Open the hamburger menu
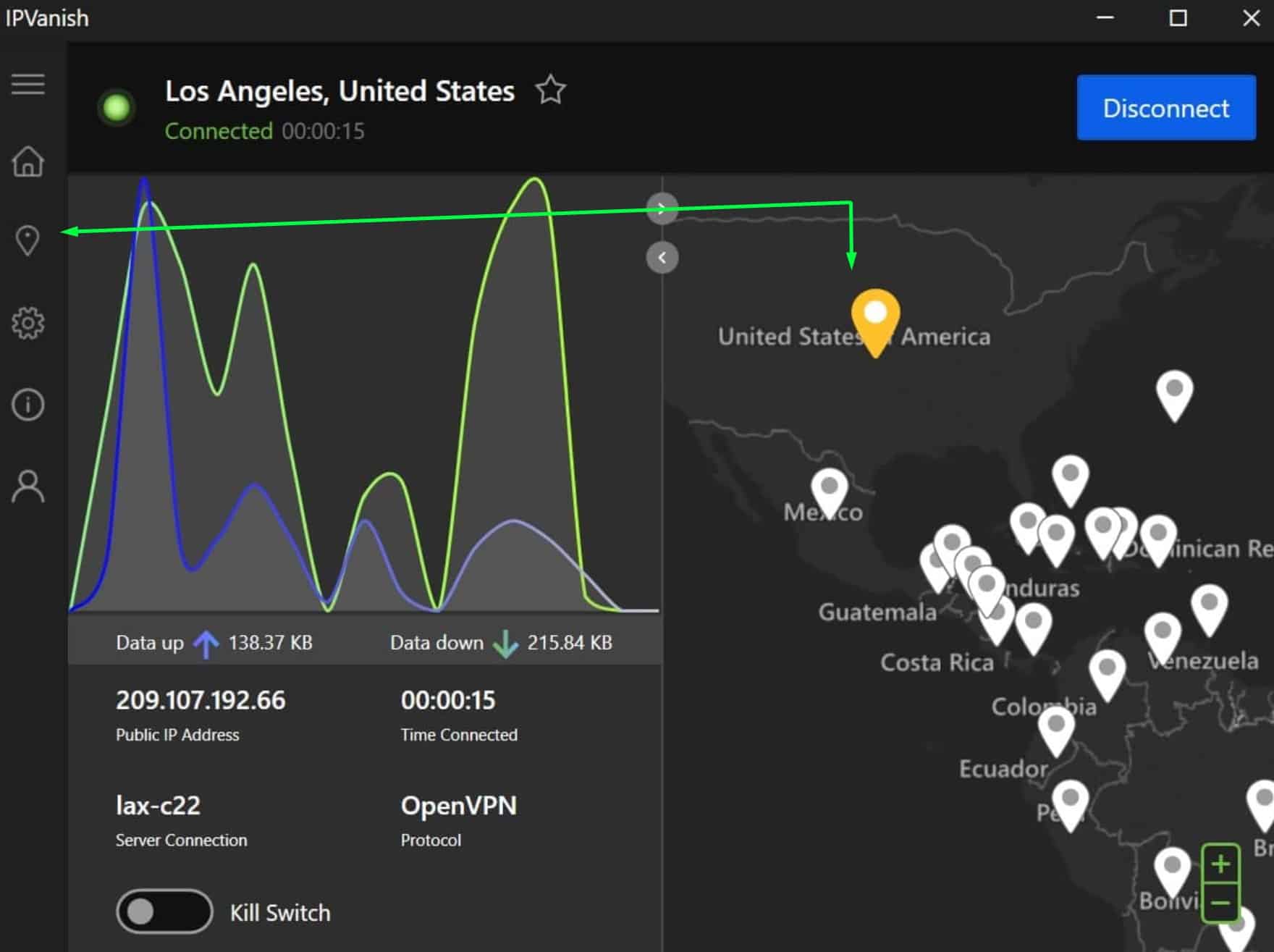The height and width of the screenshot is (952, 1274). tap(28, 84)
